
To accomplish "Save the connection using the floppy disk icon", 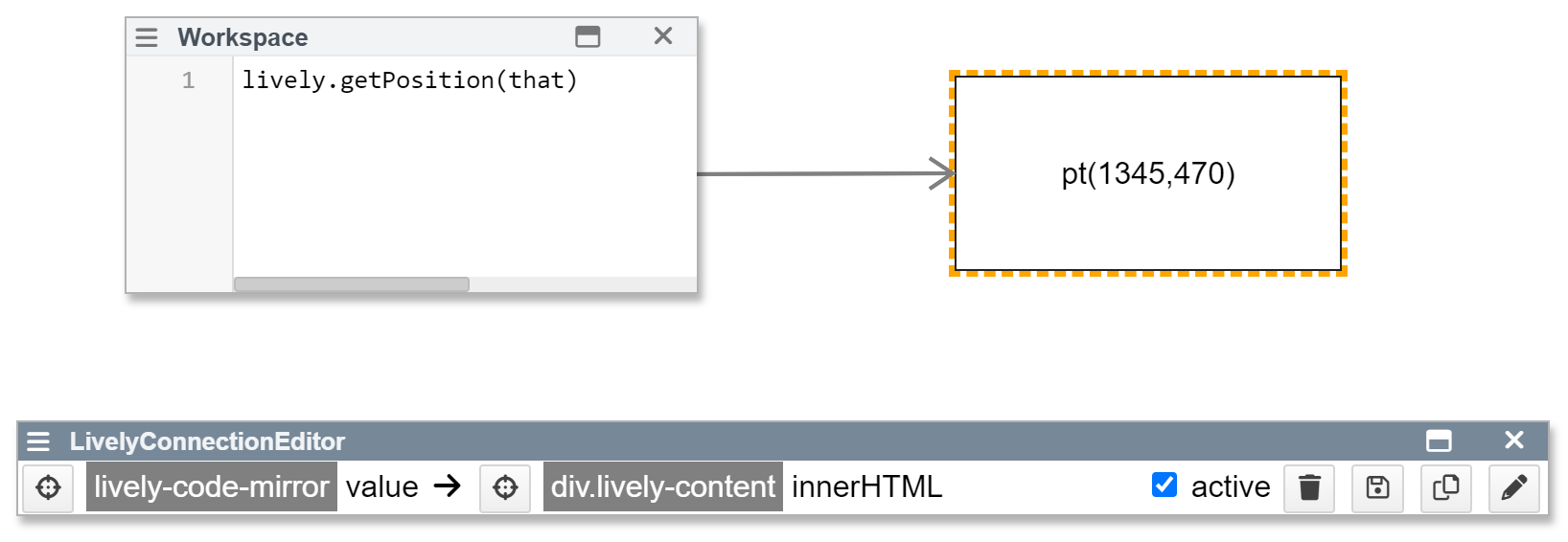I will coord(1377,487).
